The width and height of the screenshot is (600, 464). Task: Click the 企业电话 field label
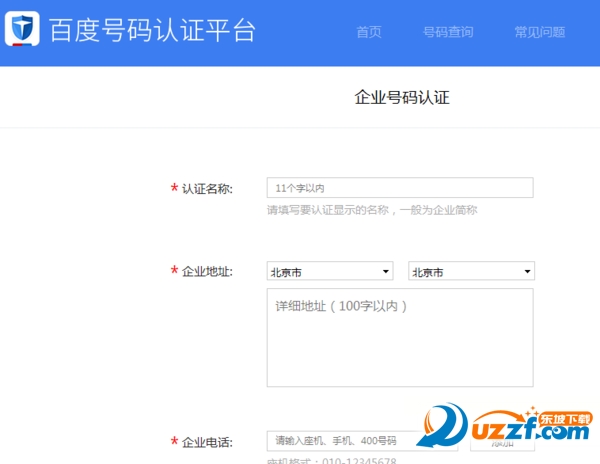pos(207,442)
